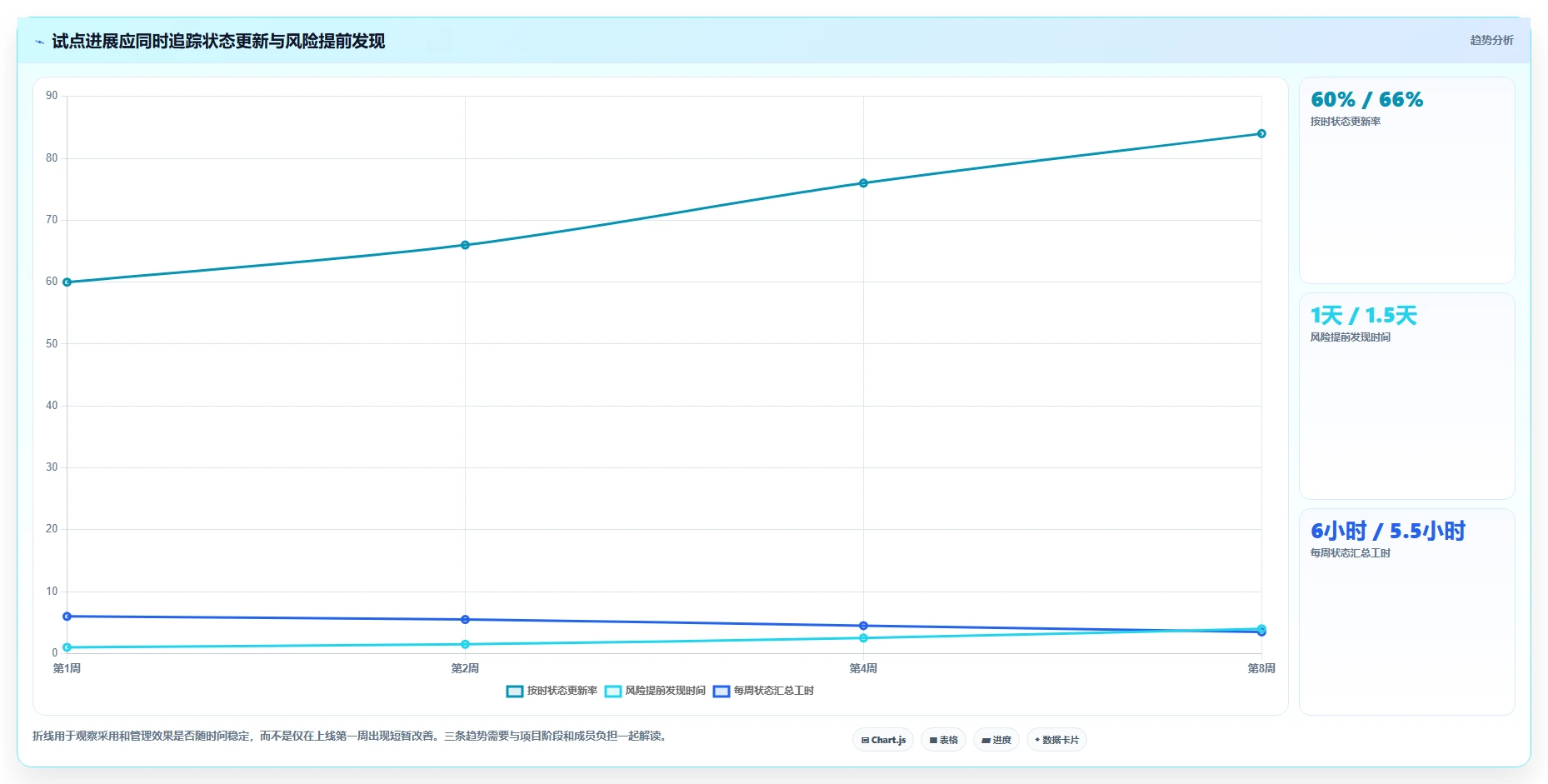The height and width of the screenshot is (784, 1548).
Task: Click the 第4周 update-rate data point at 76
Action: (x=863, y=183)
